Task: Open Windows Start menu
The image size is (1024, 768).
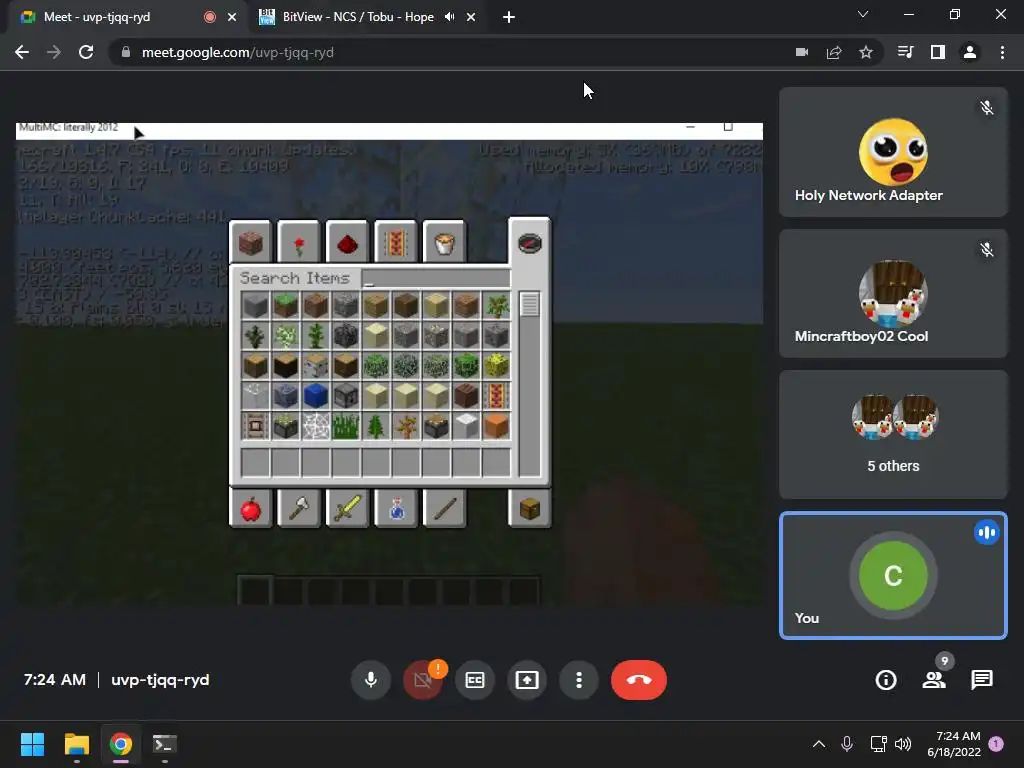Action: (x=32, y=744)
